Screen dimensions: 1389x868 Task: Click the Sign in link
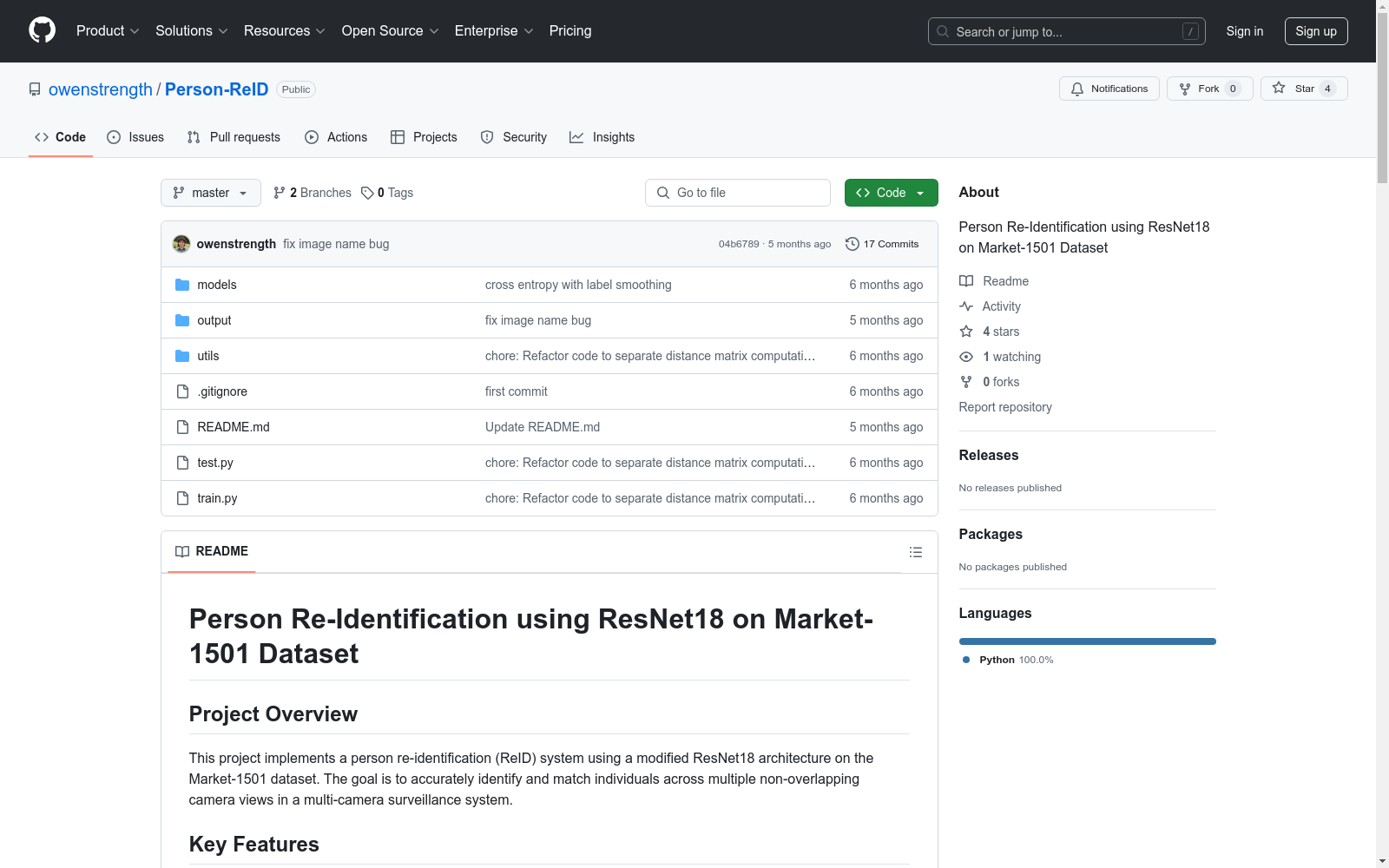pos(1245,31)
